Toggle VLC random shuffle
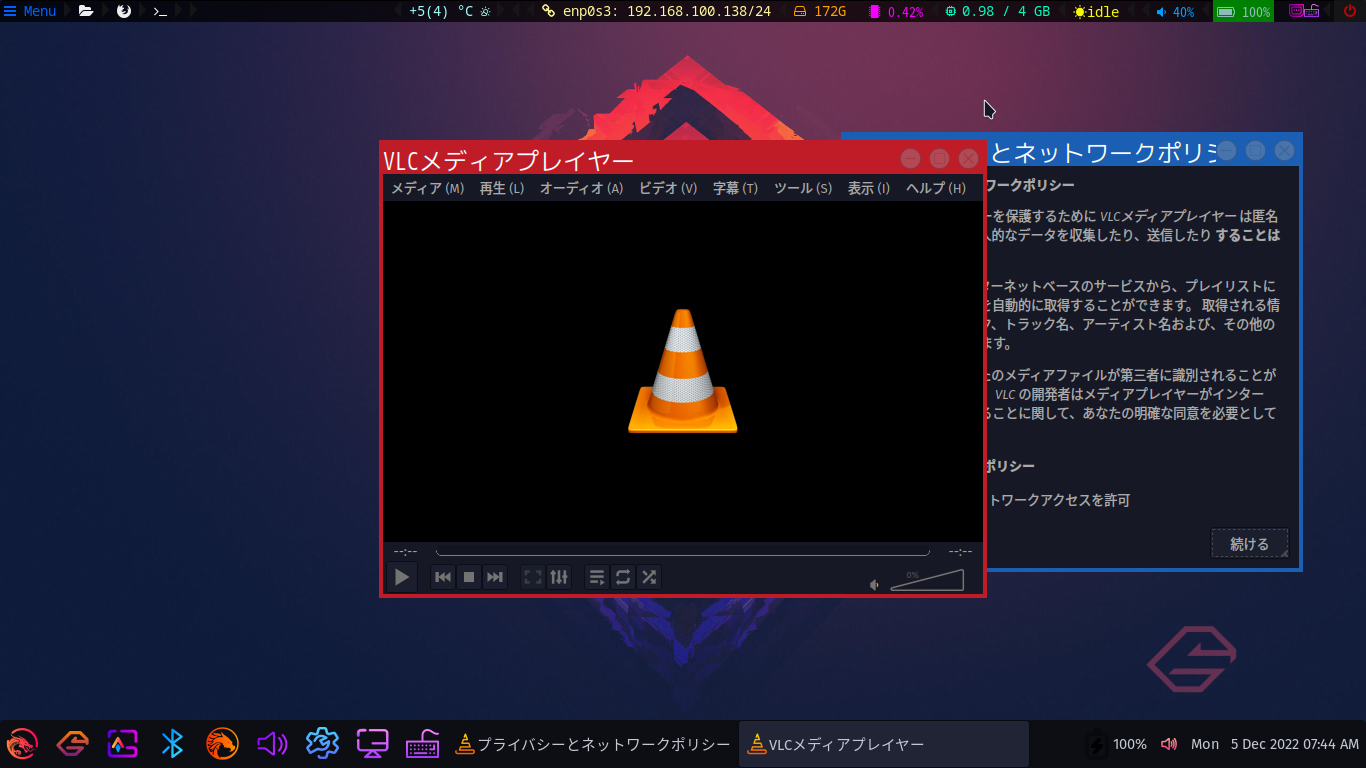This screenshot has height=768, width=1366. [x=649, y=577]
